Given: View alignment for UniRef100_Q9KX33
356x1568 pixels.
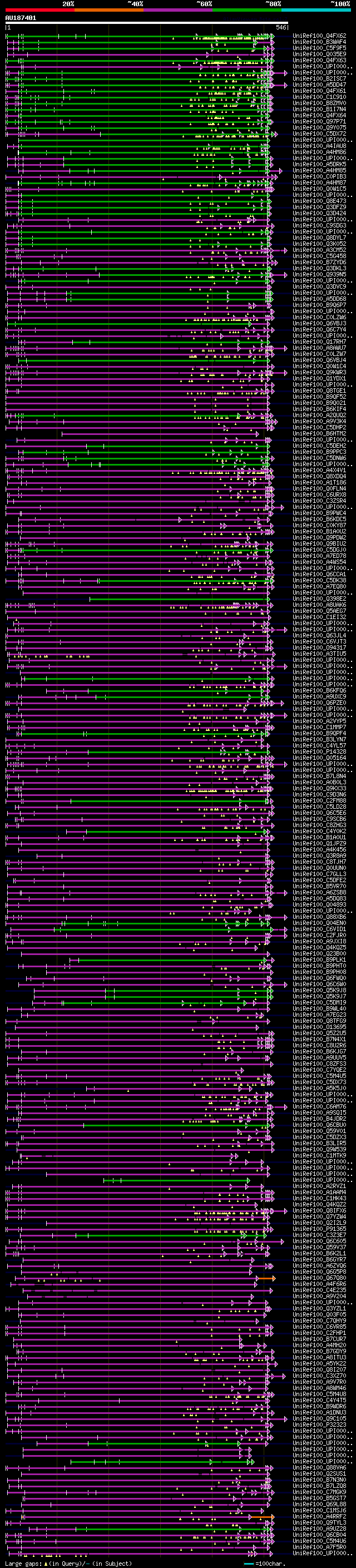Looking at the screenshot, I should (319, 788).
